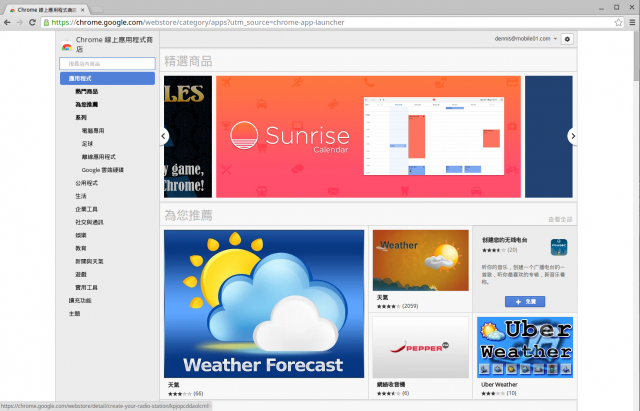Screen dimensions: 640x411
Task: Open a new tab
Action: (x=97, y=9)
